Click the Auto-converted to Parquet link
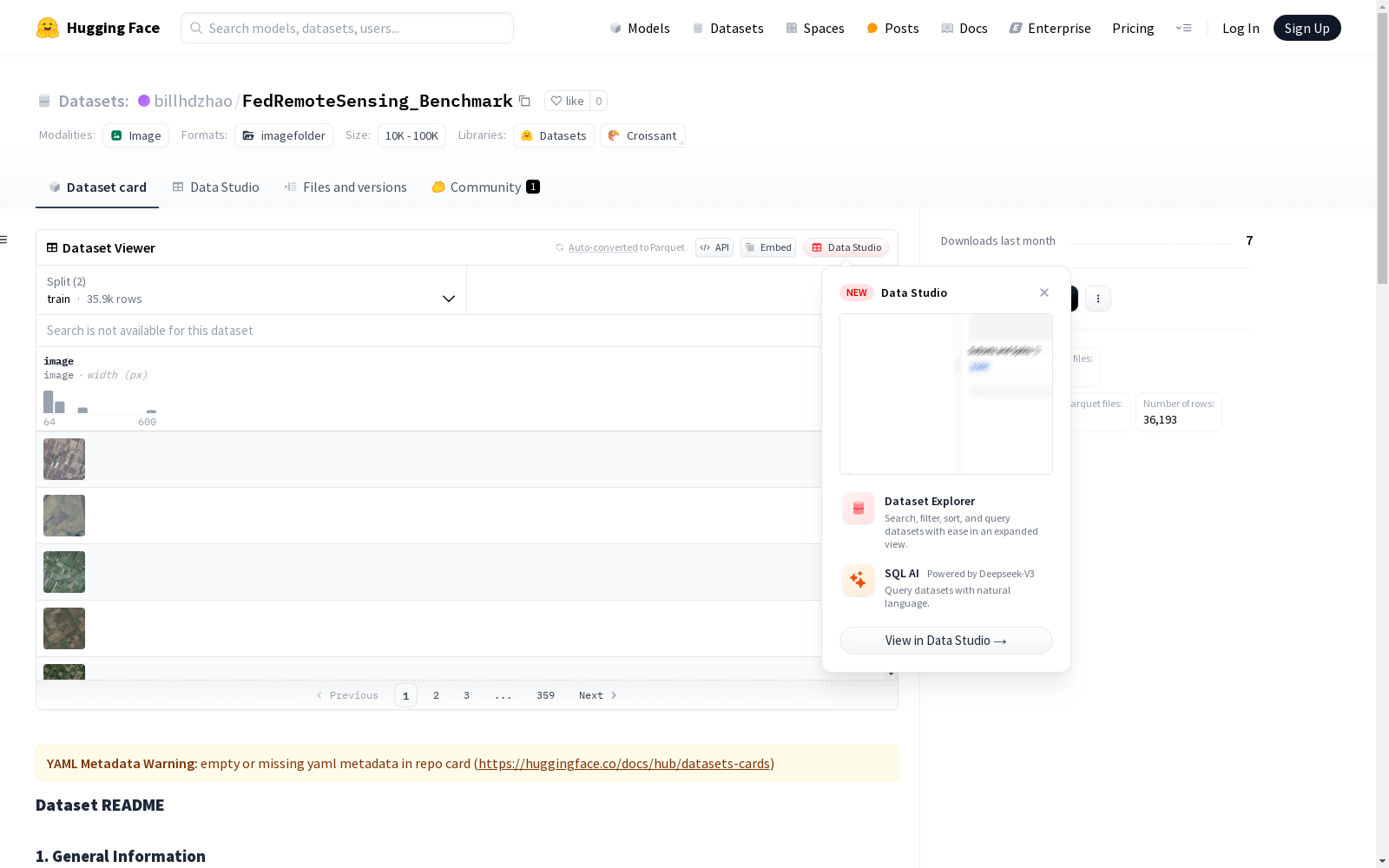1389x868 pixels. [x=603, y=247]
